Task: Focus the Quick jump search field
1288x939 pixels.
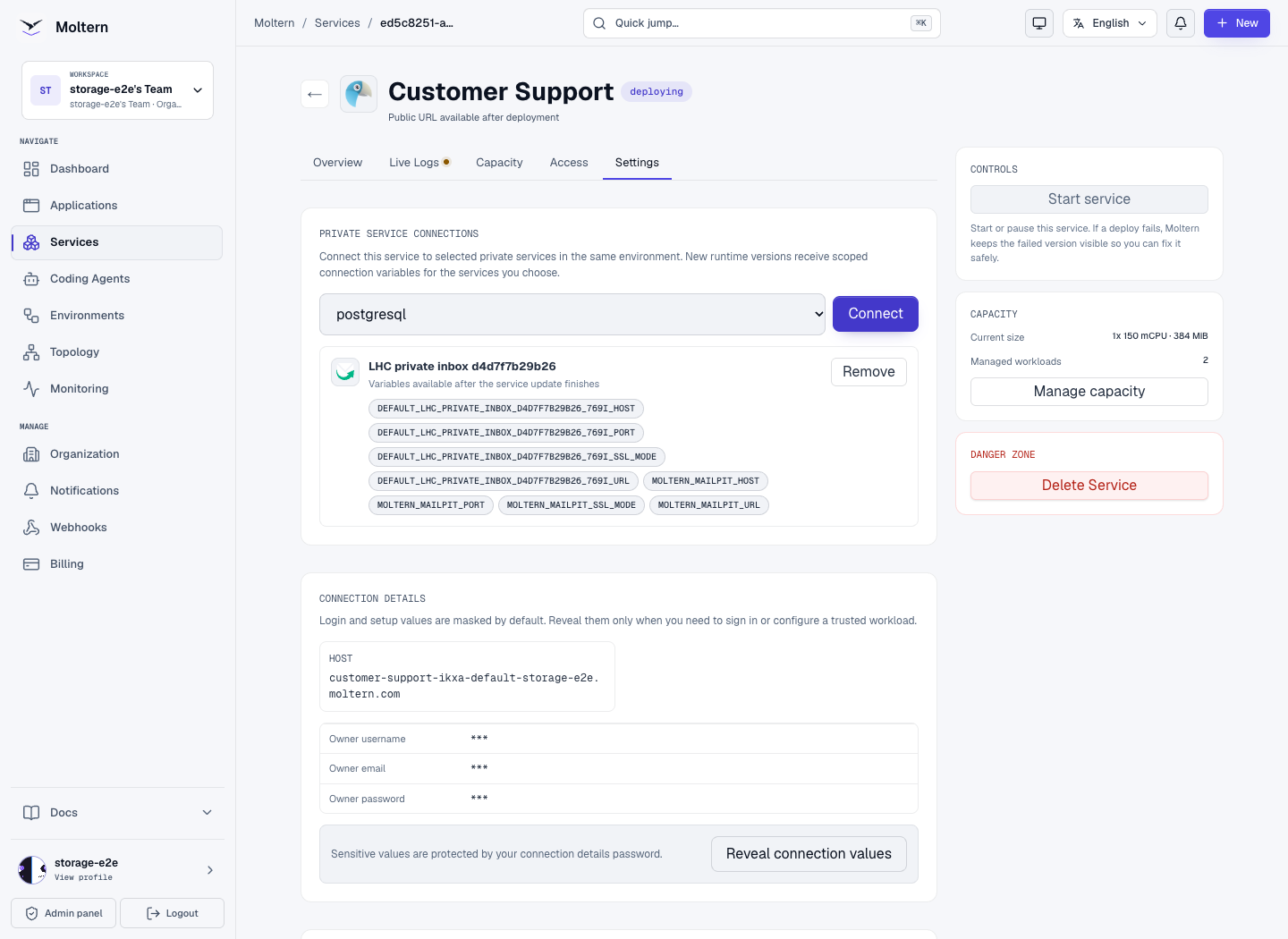Action: pos(762,23)
